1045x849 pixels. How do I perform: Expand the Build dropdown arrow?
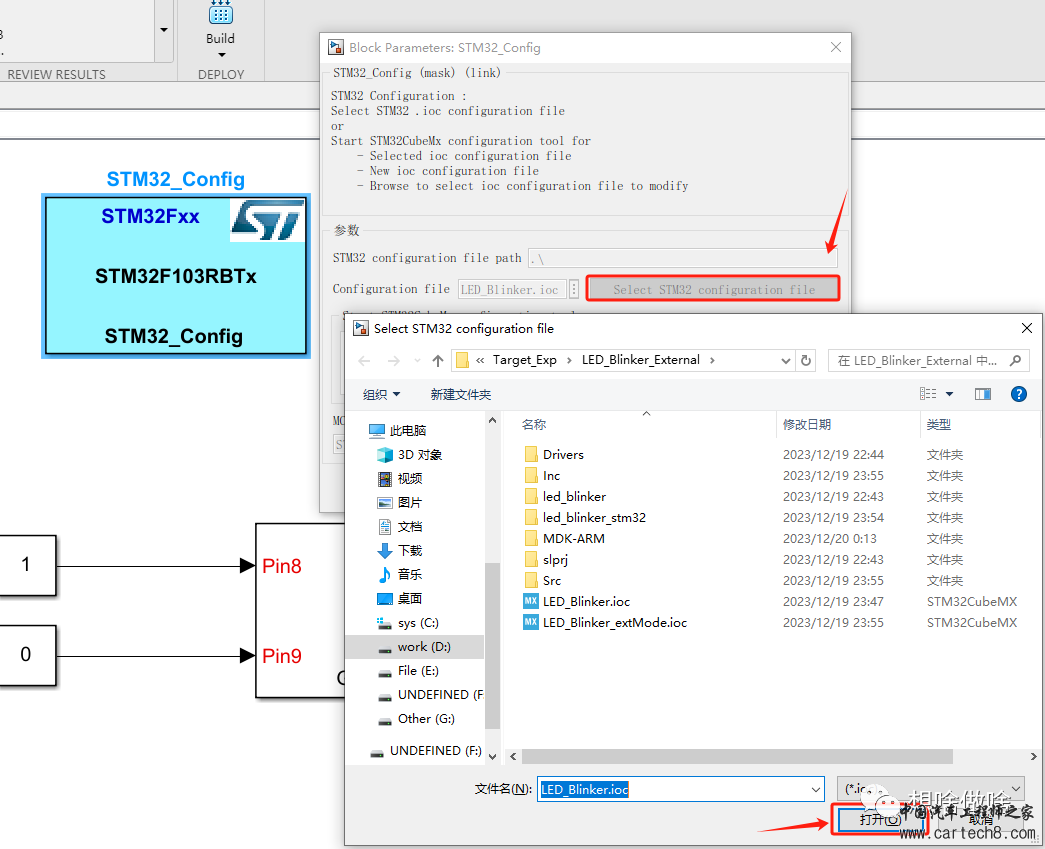coord(222,55)
